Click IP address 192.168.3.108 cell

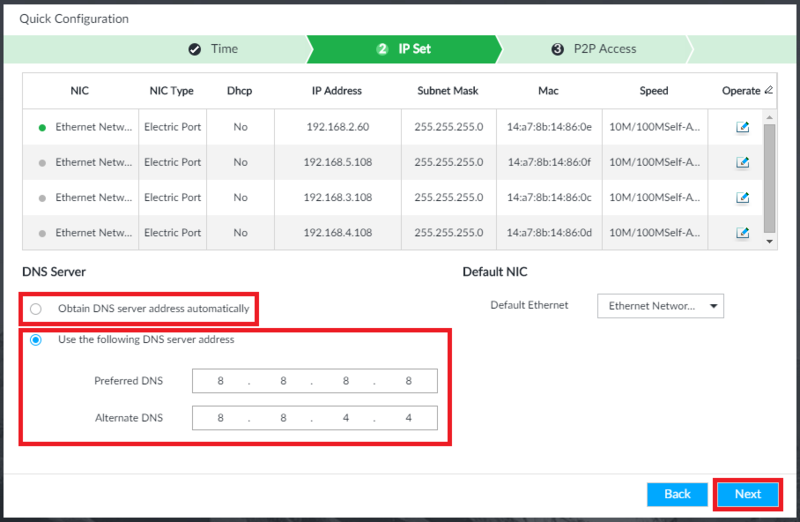click(338, 197)
